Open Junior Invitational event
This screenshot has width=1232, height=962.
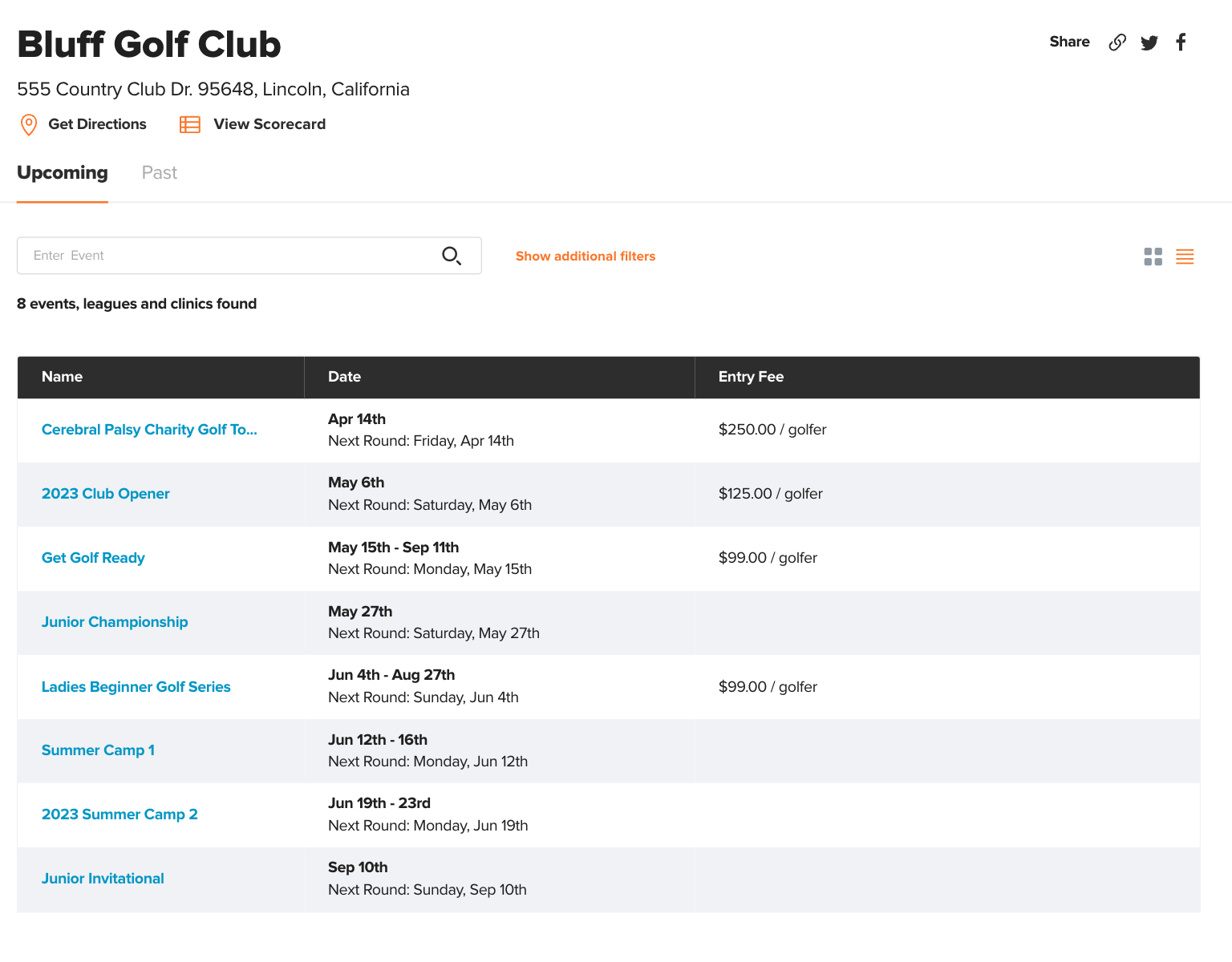pyautogui.click(x=103, y=879)
